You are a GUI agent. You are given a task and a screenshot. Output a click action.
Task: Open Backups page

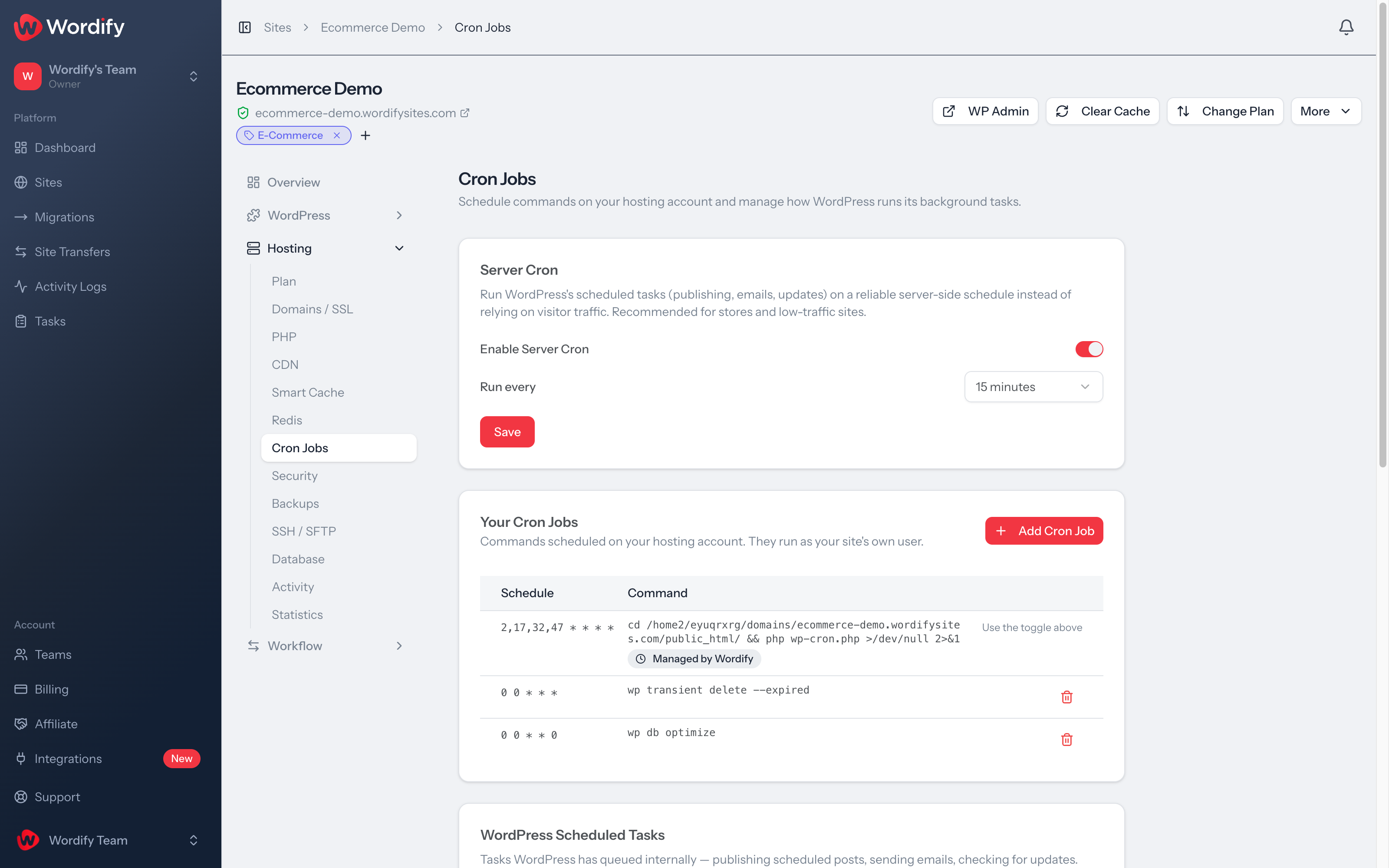(x=295, y=503)
